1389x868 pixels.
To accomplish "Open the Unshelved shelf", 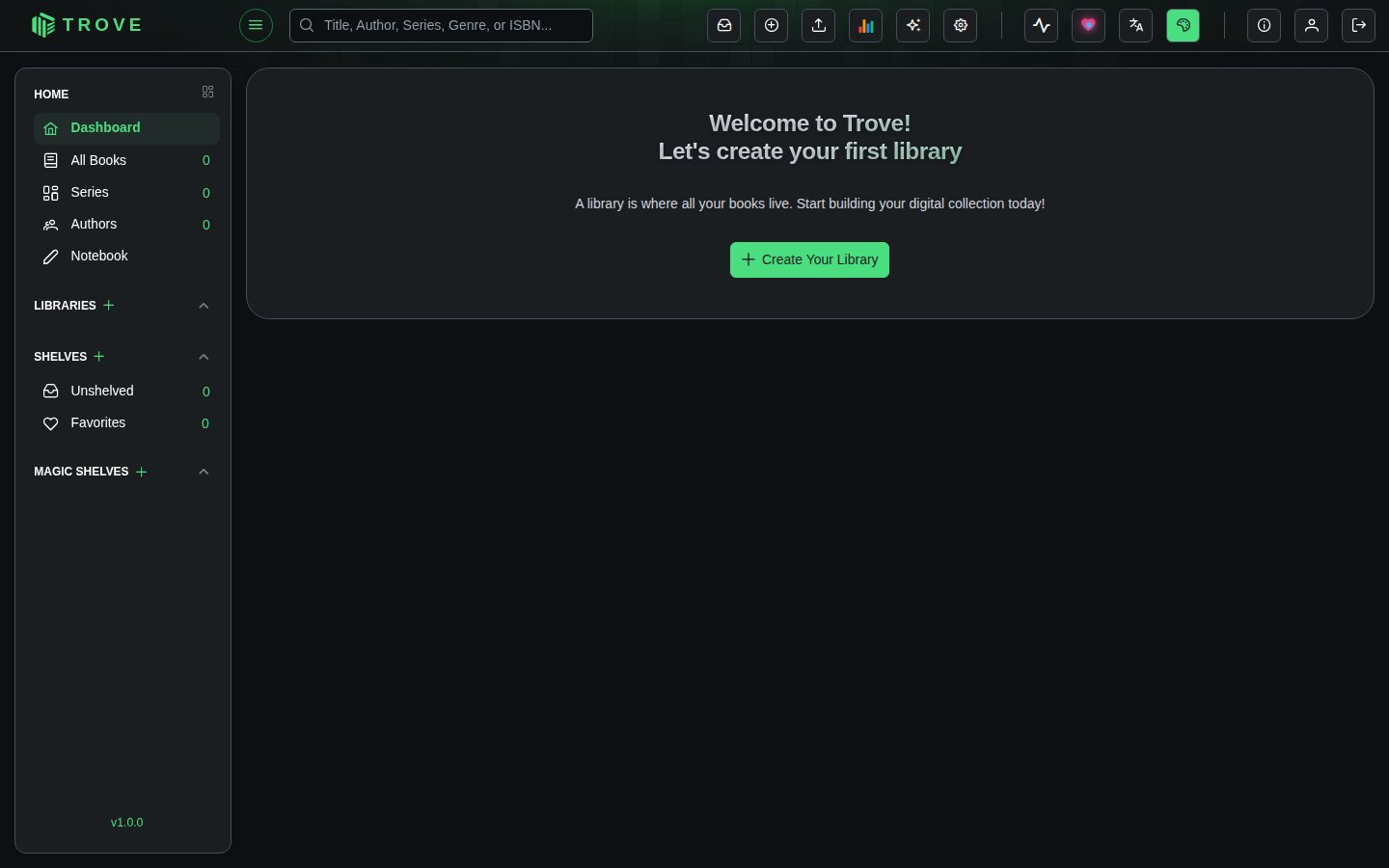I will pos(126,391).
